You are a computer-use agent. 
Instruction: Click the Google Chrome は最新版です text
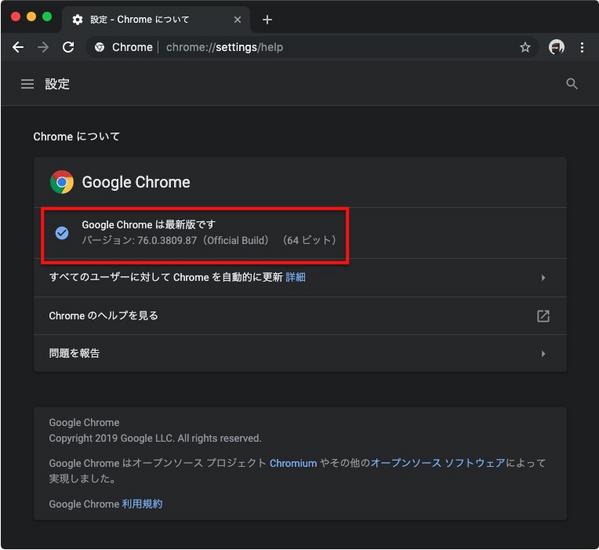click(149, 225)
